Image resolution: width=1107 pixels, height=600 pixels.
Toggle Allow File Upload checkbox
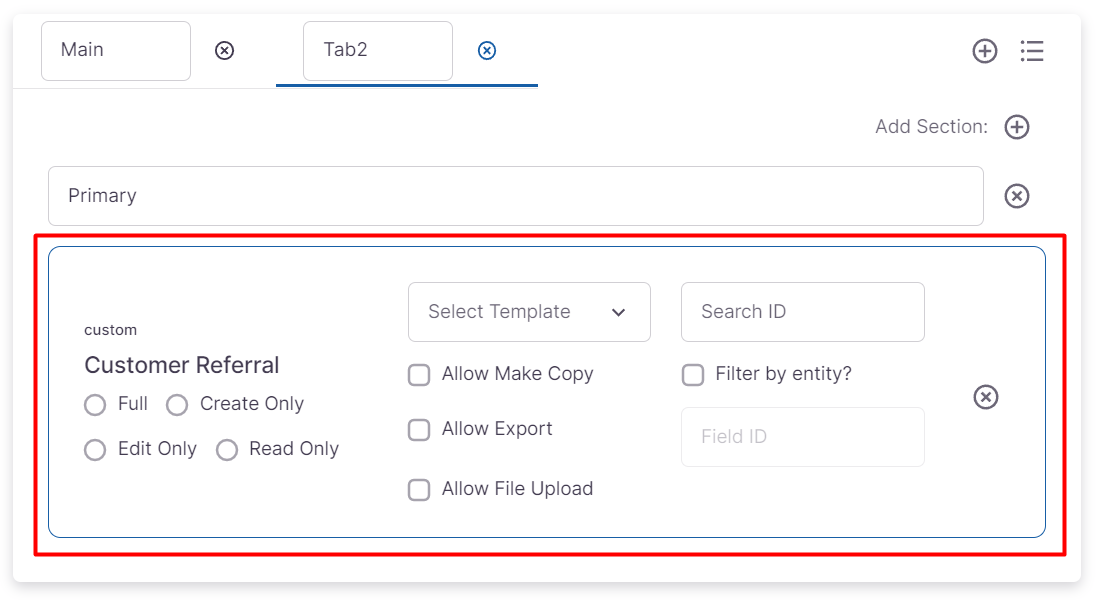pyautogui.click(x=419, y=490)
